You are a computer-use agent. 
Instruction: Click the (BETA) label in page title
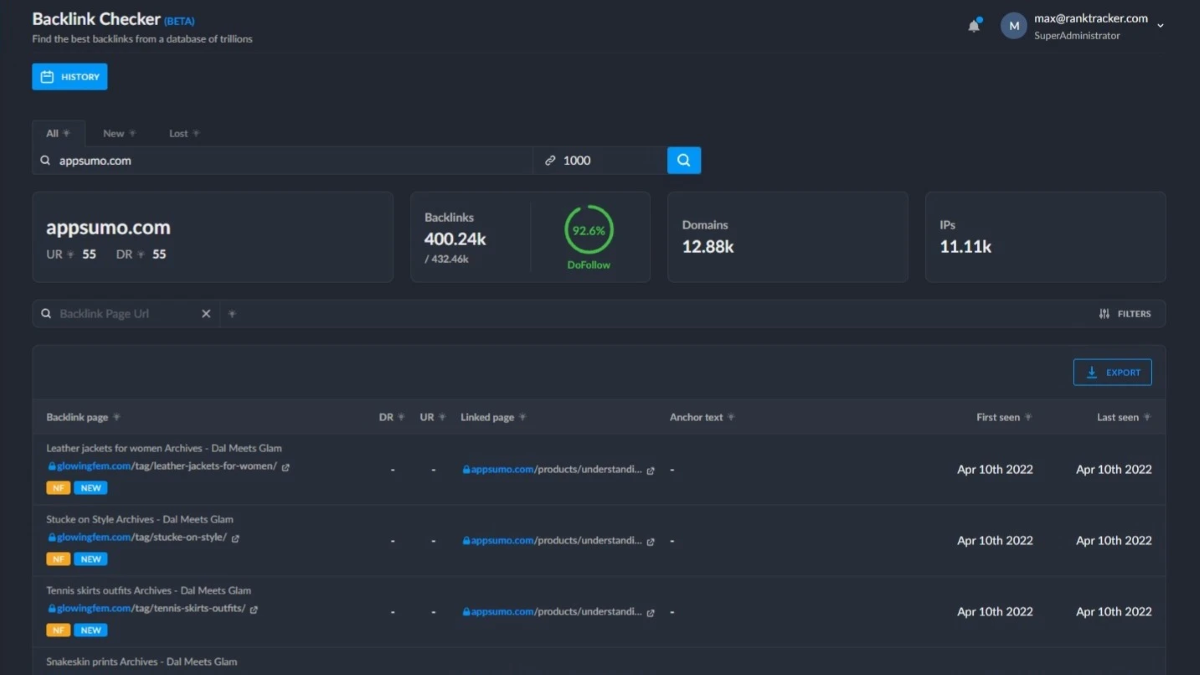point(179,20)
